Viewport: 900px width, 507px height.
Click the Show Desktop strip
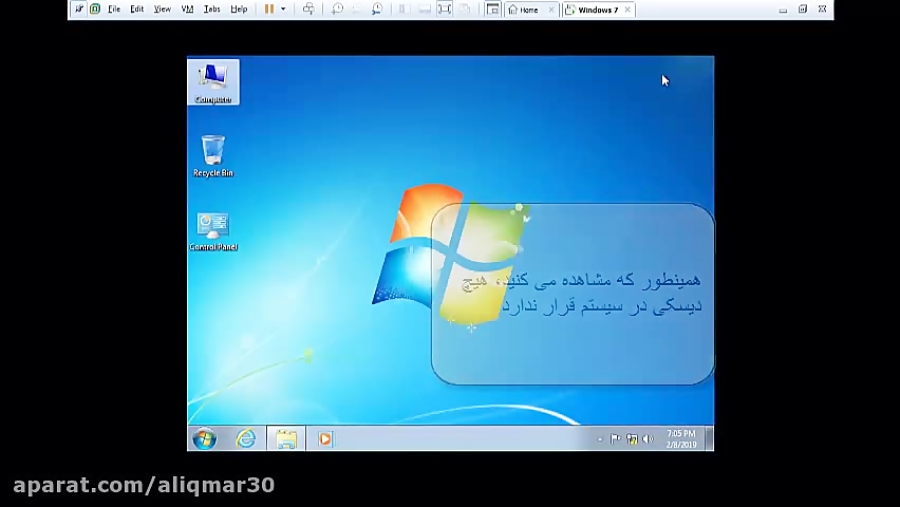click(710, 439)
